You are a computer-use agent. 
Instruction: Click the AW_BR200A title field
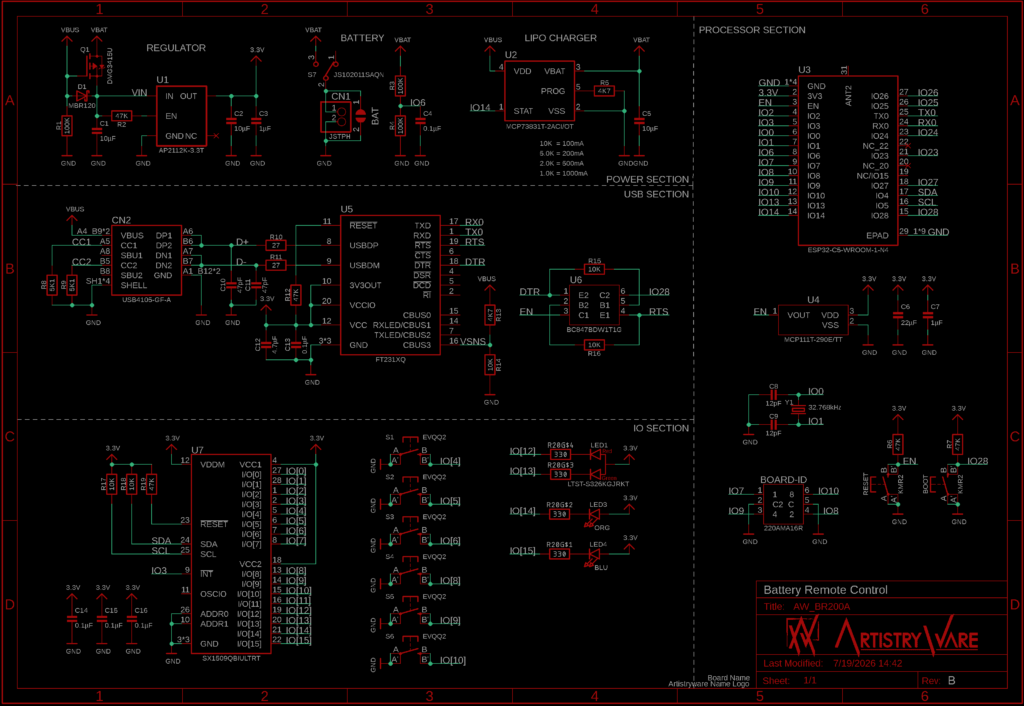pyautogui.click(x=822, y=606)
